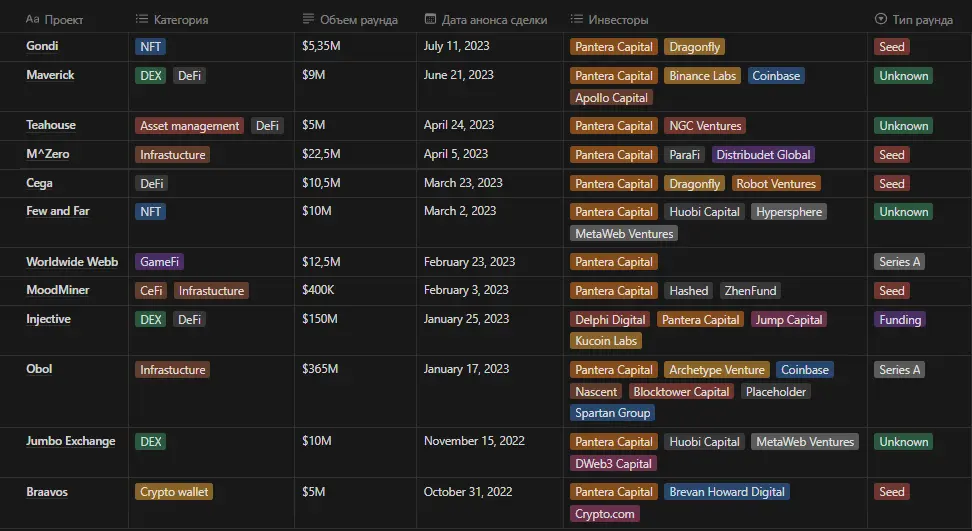Click Dragonfly tag in Gondi row
The width and height of the screenshot is (972, 531).
coord(695,46)
